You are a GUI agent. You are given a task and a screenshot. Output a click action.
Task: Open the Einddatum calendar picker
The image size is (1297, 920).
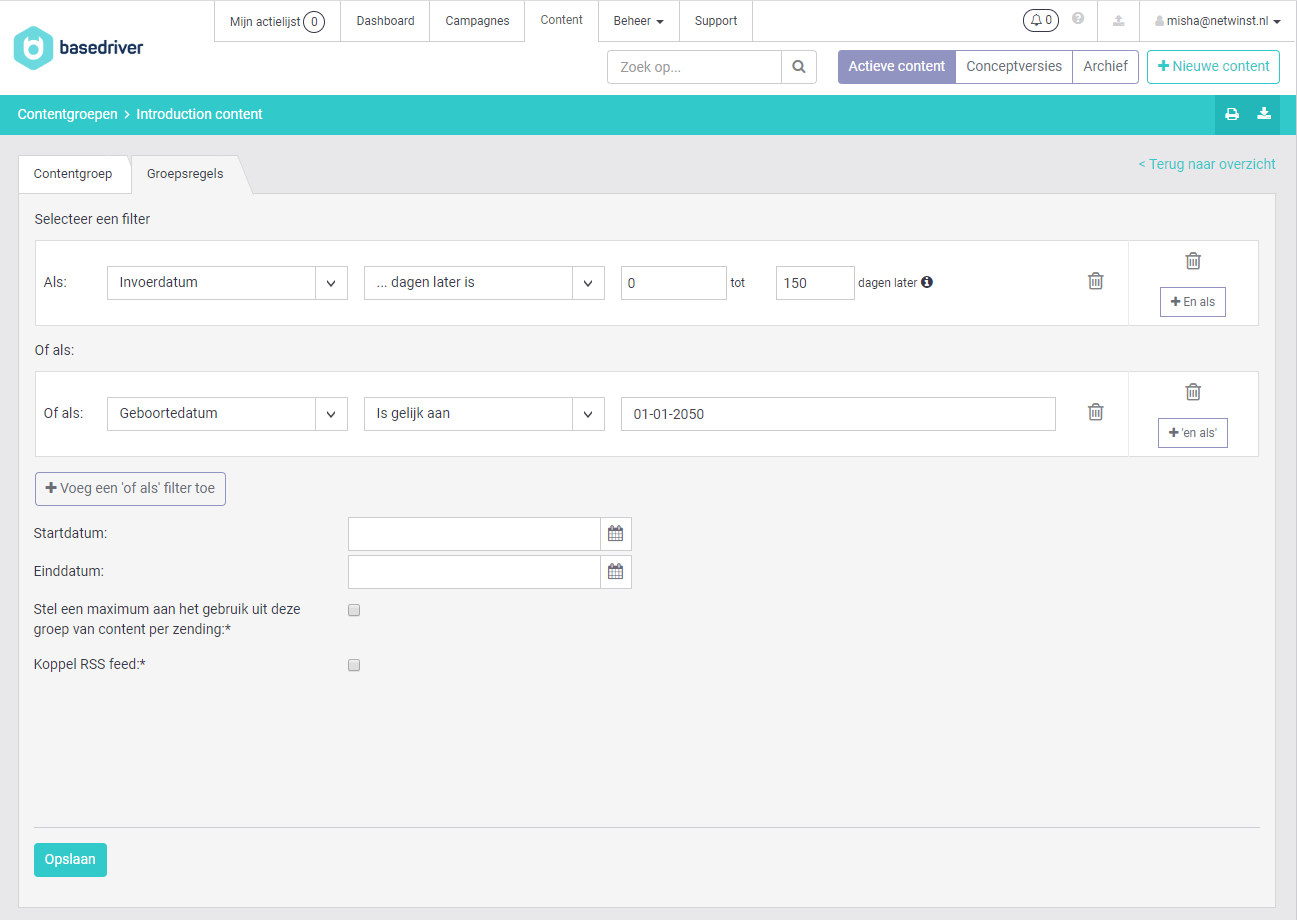[x=616, y=572]
